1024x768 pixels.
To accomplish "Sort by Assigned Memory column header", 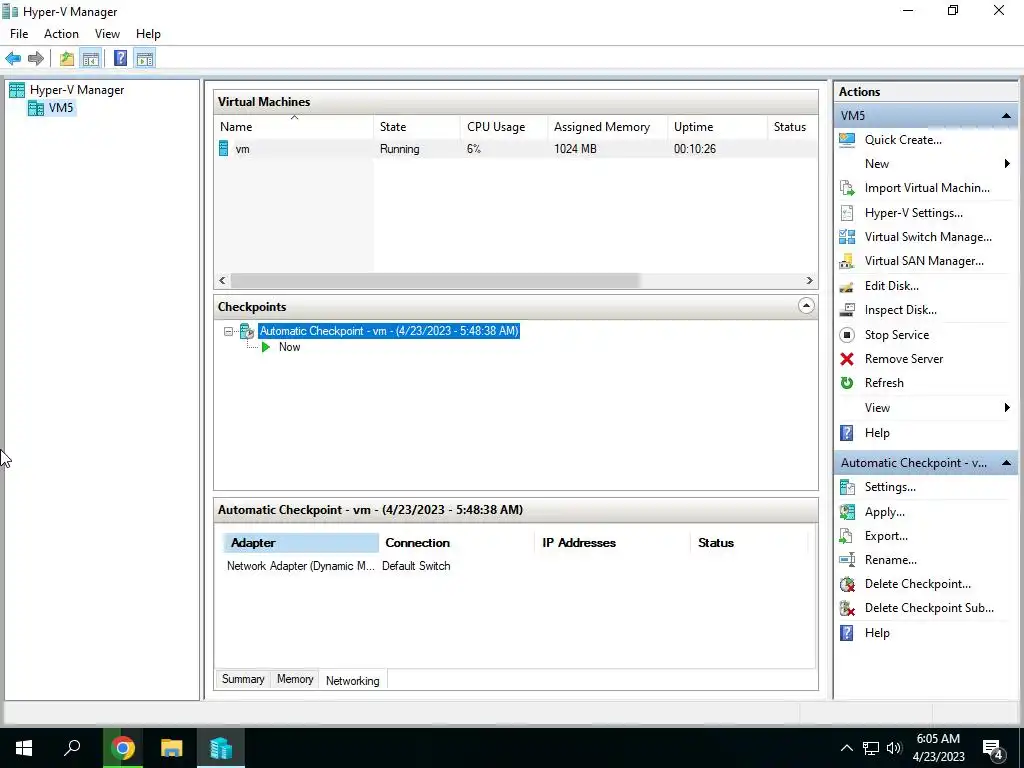I will point(607,127).
